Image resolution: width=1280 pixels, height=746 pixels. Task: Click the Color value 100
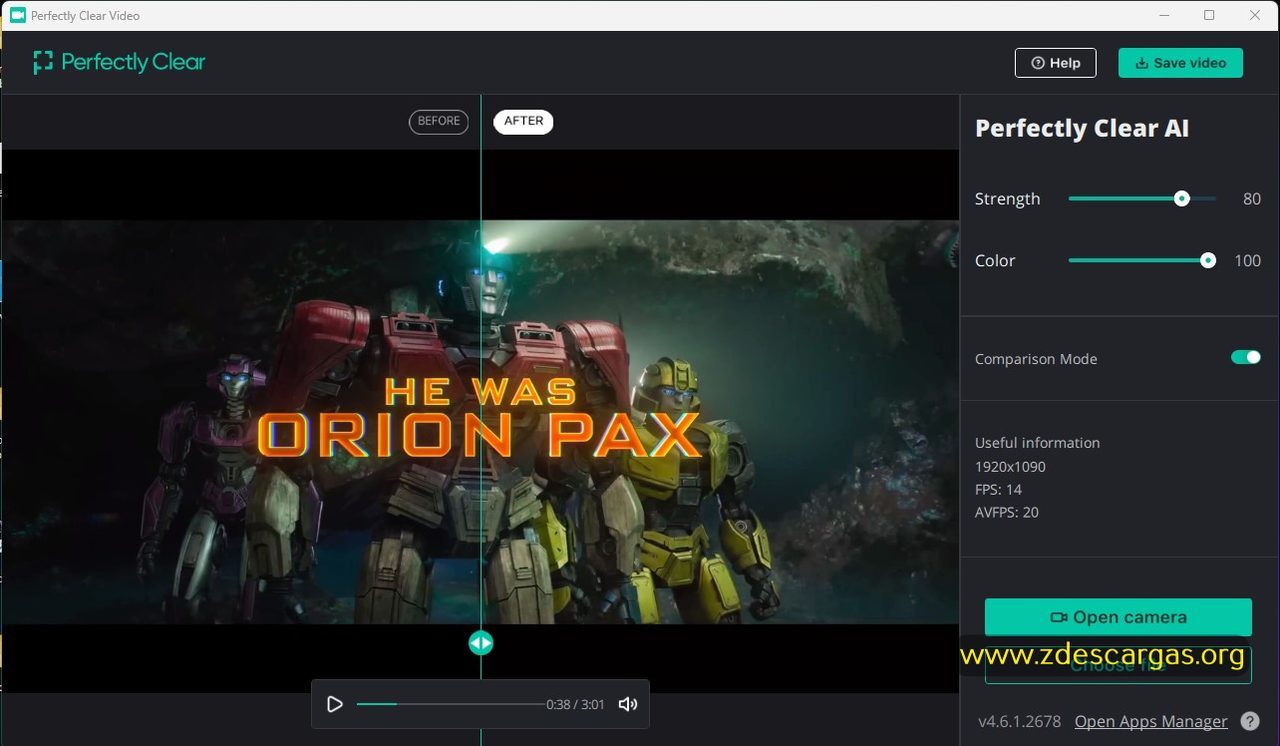1248,261
